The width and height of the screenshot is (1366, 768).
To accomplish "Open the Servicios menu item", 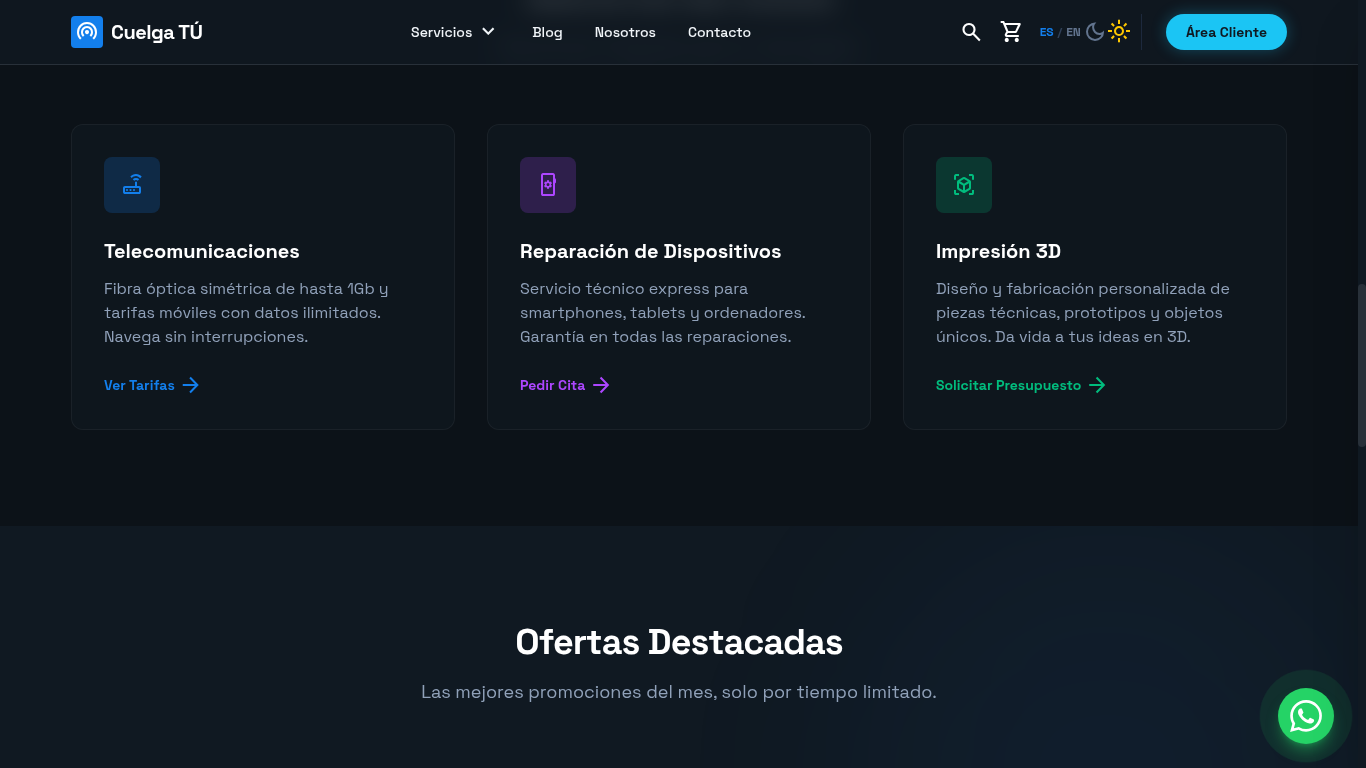I will point(441,32).
